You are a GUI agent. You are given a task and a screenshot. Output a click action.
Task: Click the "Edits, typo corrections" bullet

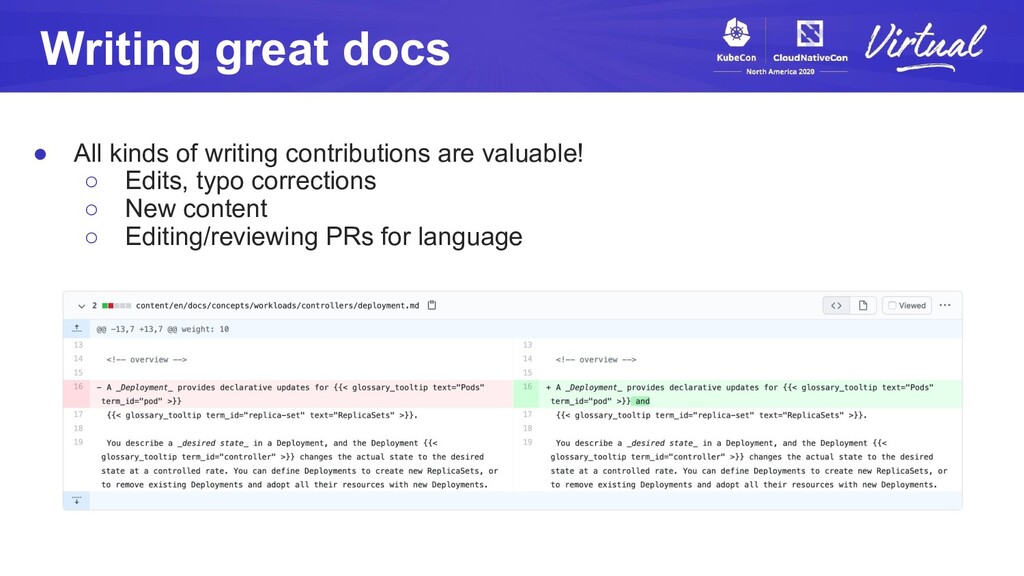pyautogui.click(x=250, y=181)
